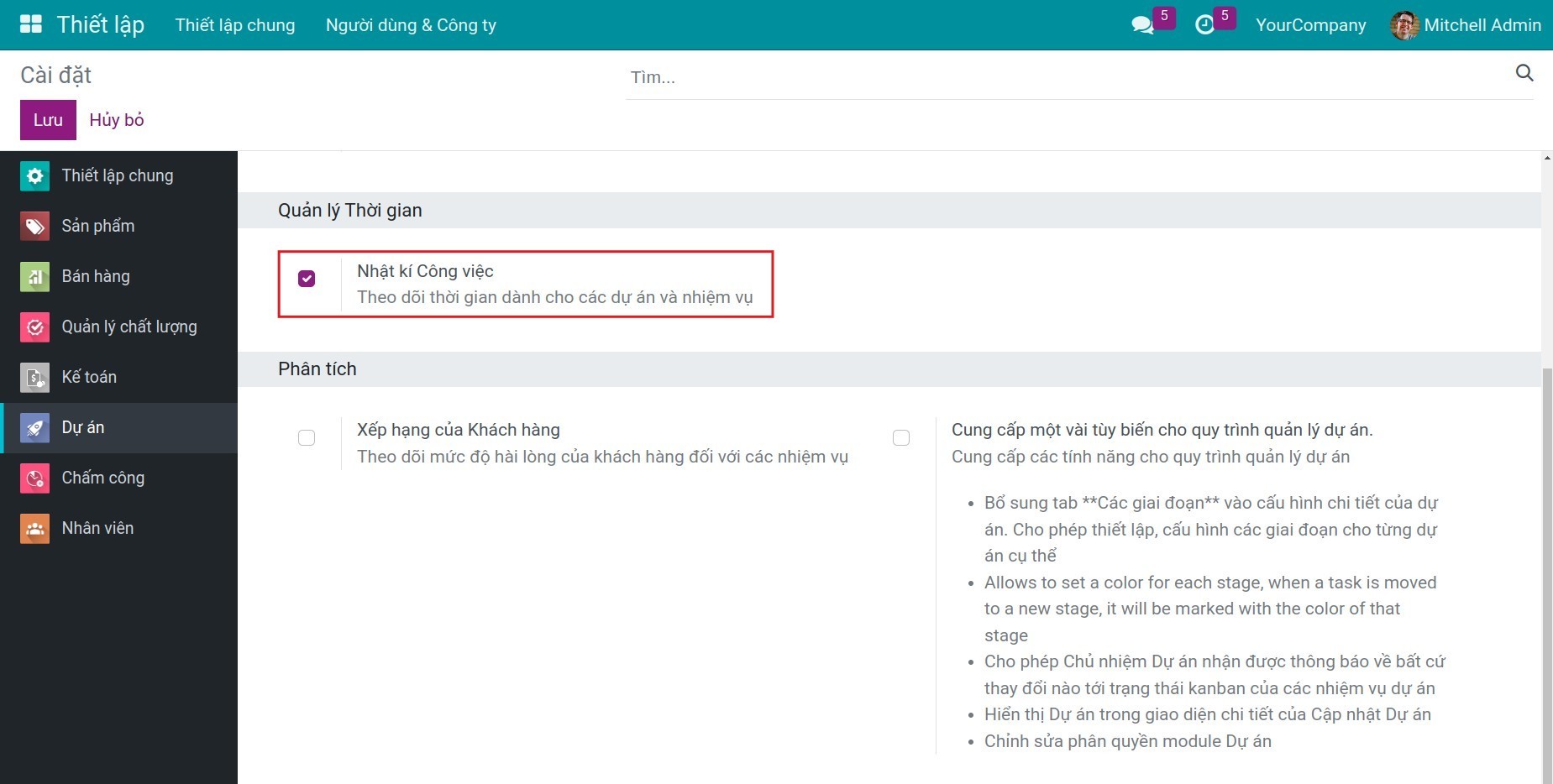Open the conversations message icon

1142,25
